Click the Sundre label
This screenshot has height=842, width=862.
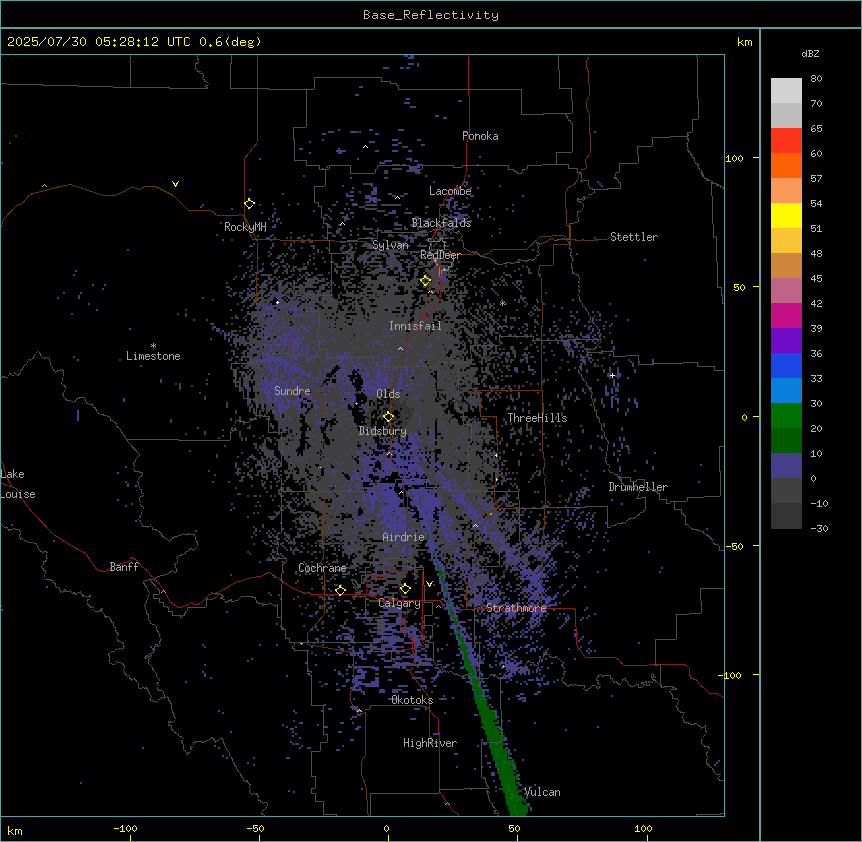pyautogui.click(x=292, y=391)
